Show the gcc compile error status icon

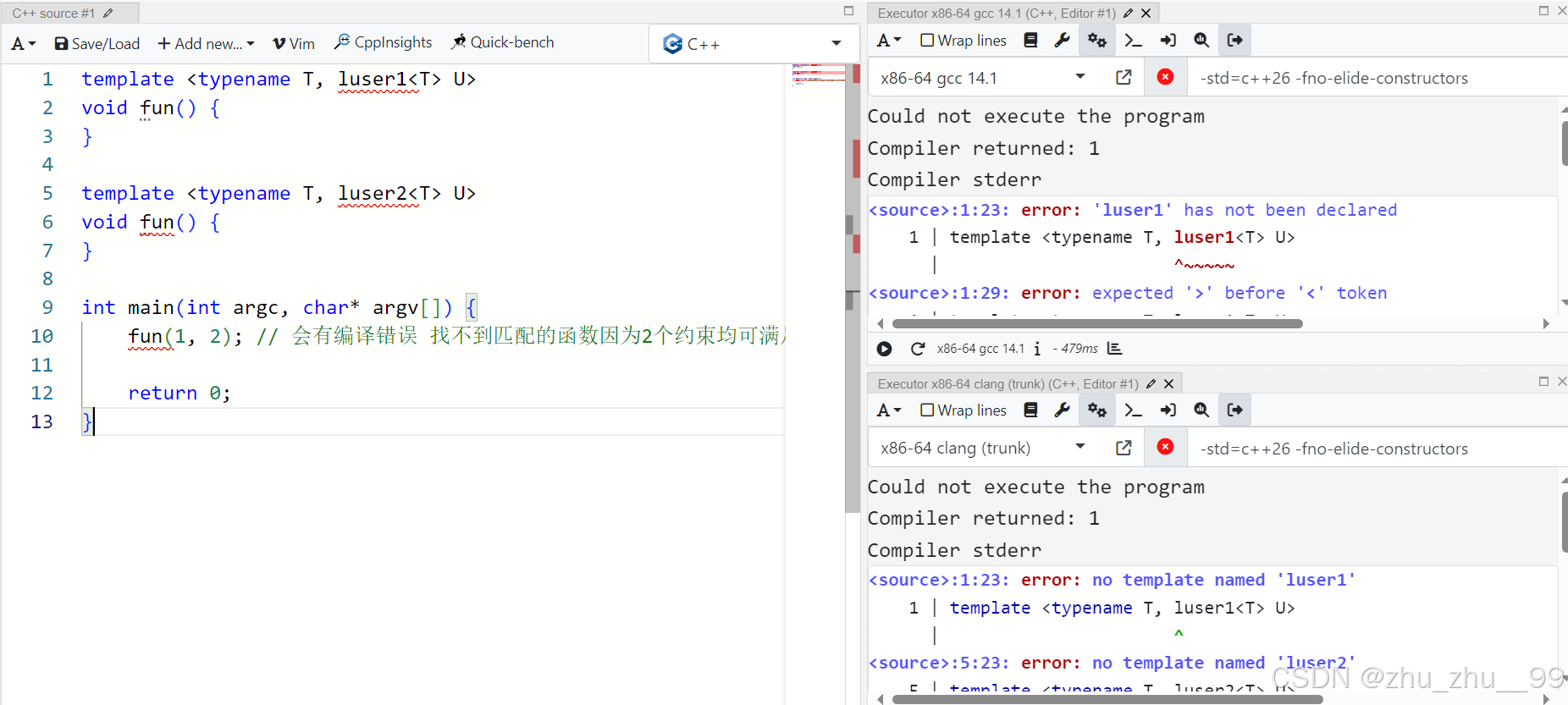(x=1166, y=77)
